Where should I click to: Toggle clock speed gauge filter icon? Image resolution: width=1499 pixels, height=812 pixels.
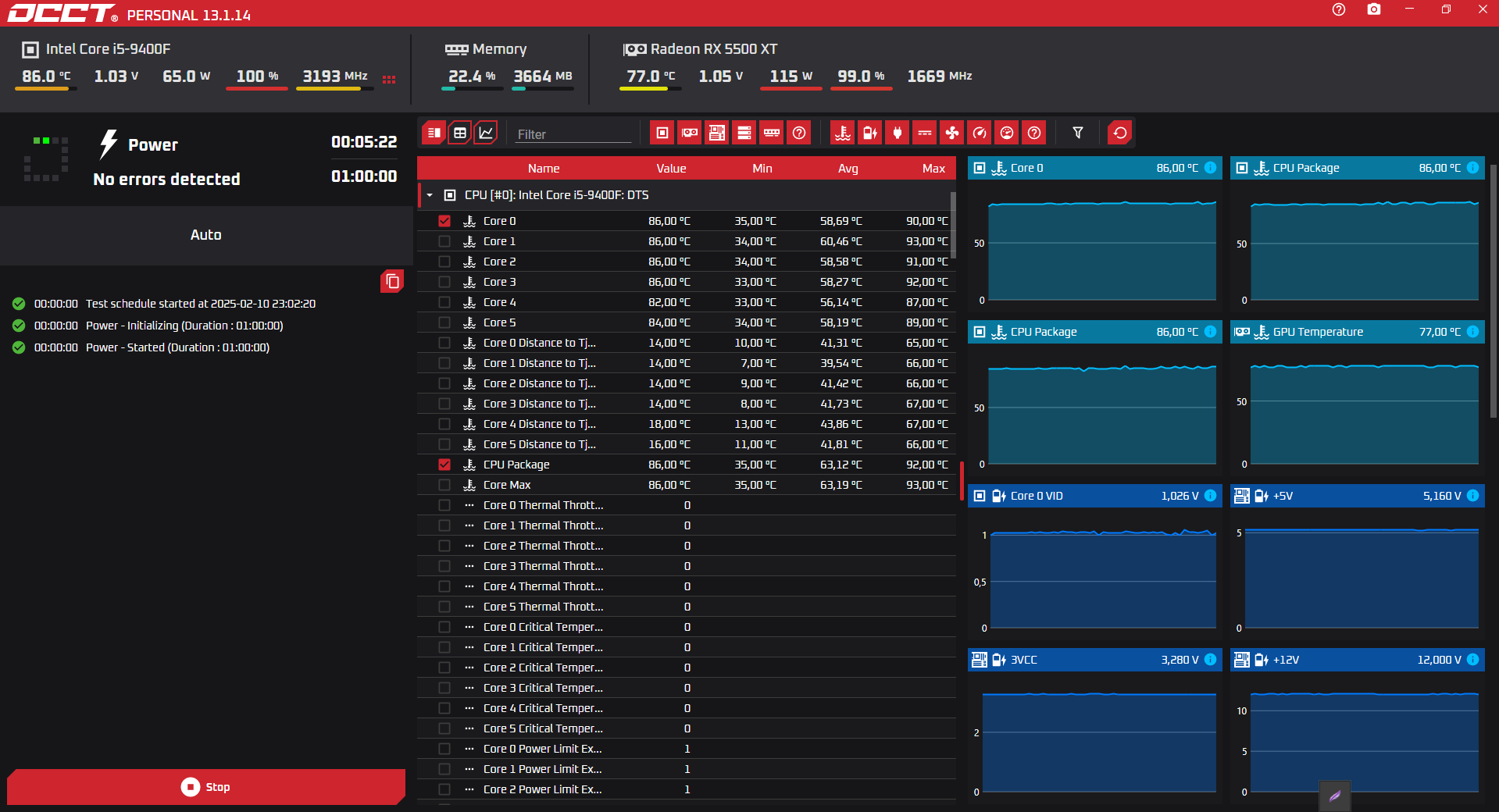(980, 133)
